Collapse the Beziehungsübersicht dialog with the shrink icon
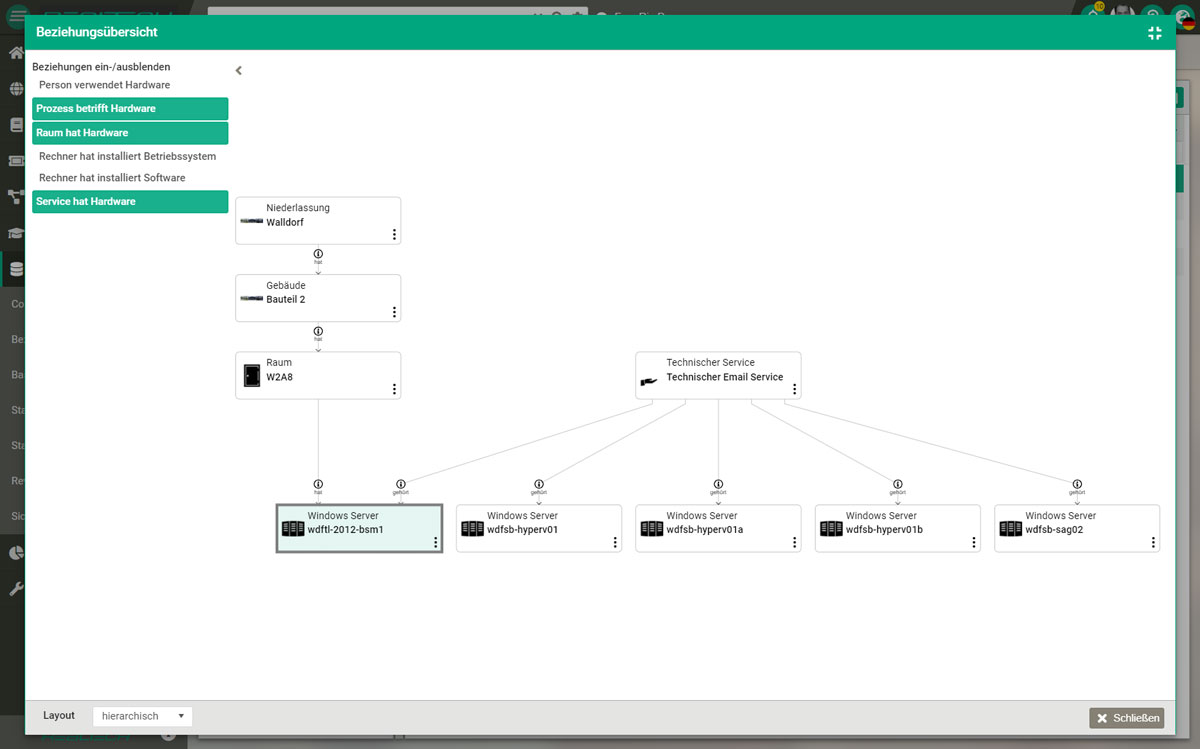 pyautogui.click(x=1154, y=33)
